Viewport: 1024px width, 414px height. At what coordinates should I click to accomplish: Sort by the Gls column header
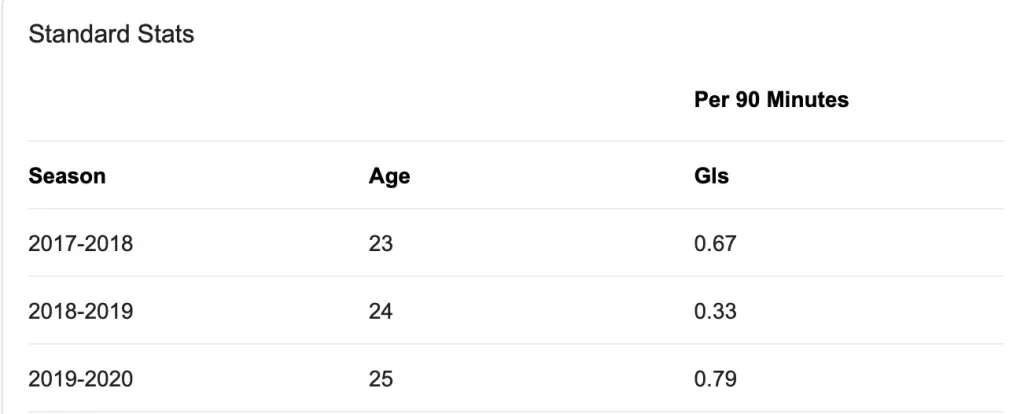point(711,176)
